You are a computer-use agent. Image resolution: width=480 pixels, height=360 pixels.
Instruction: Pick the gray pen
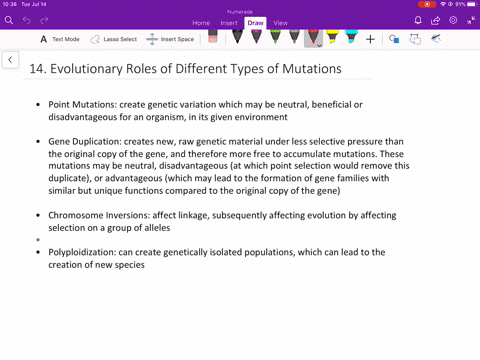click(294, 36)
